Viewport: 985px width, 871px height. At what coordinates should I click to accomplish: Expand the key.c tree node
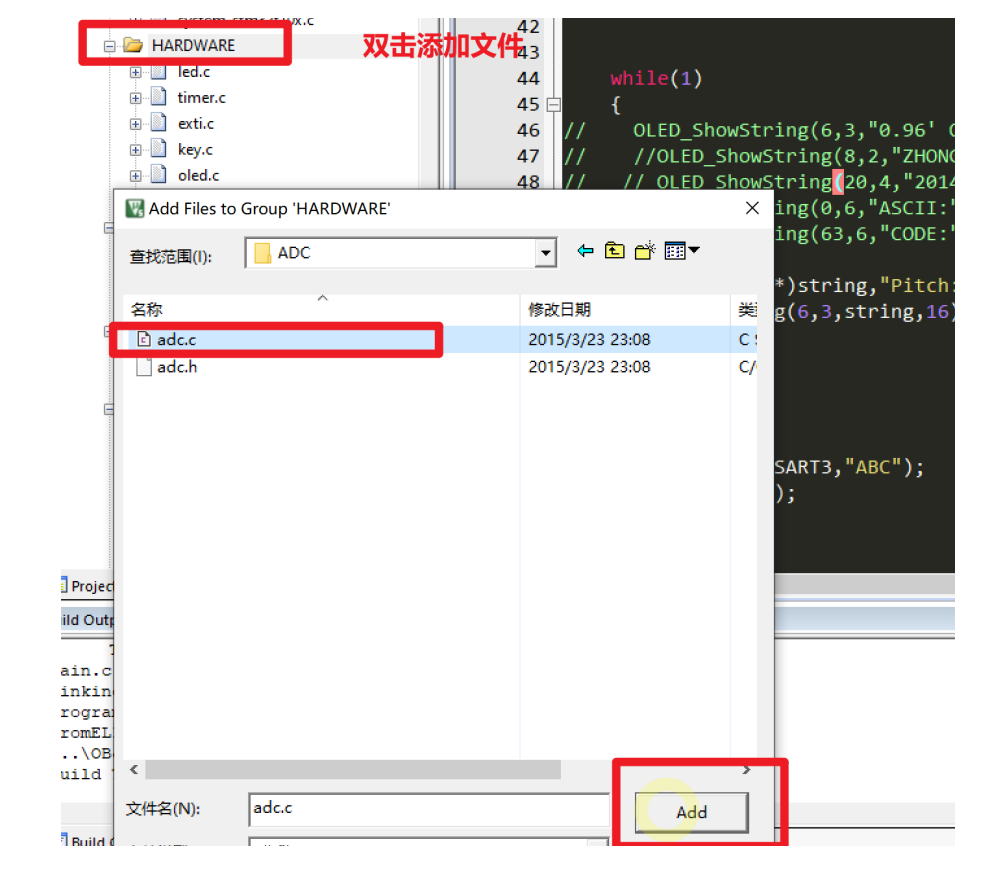(135, 149)
